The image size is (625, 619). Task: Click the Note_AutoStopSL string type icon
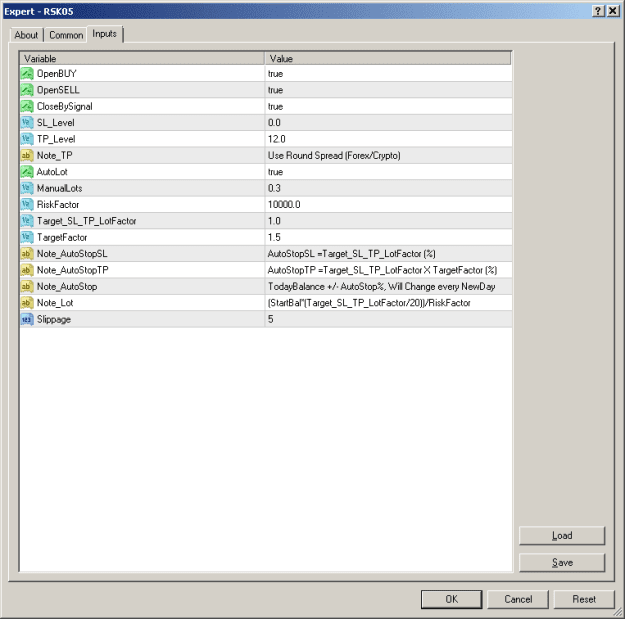[27, 253]
